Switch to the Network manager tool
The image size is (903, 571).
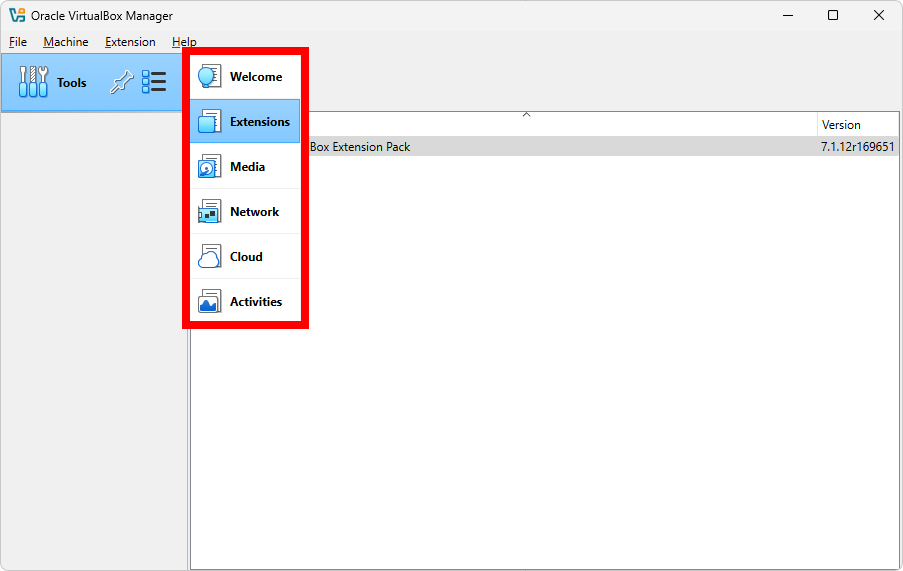pyautogui.click(x=245, y=212)
